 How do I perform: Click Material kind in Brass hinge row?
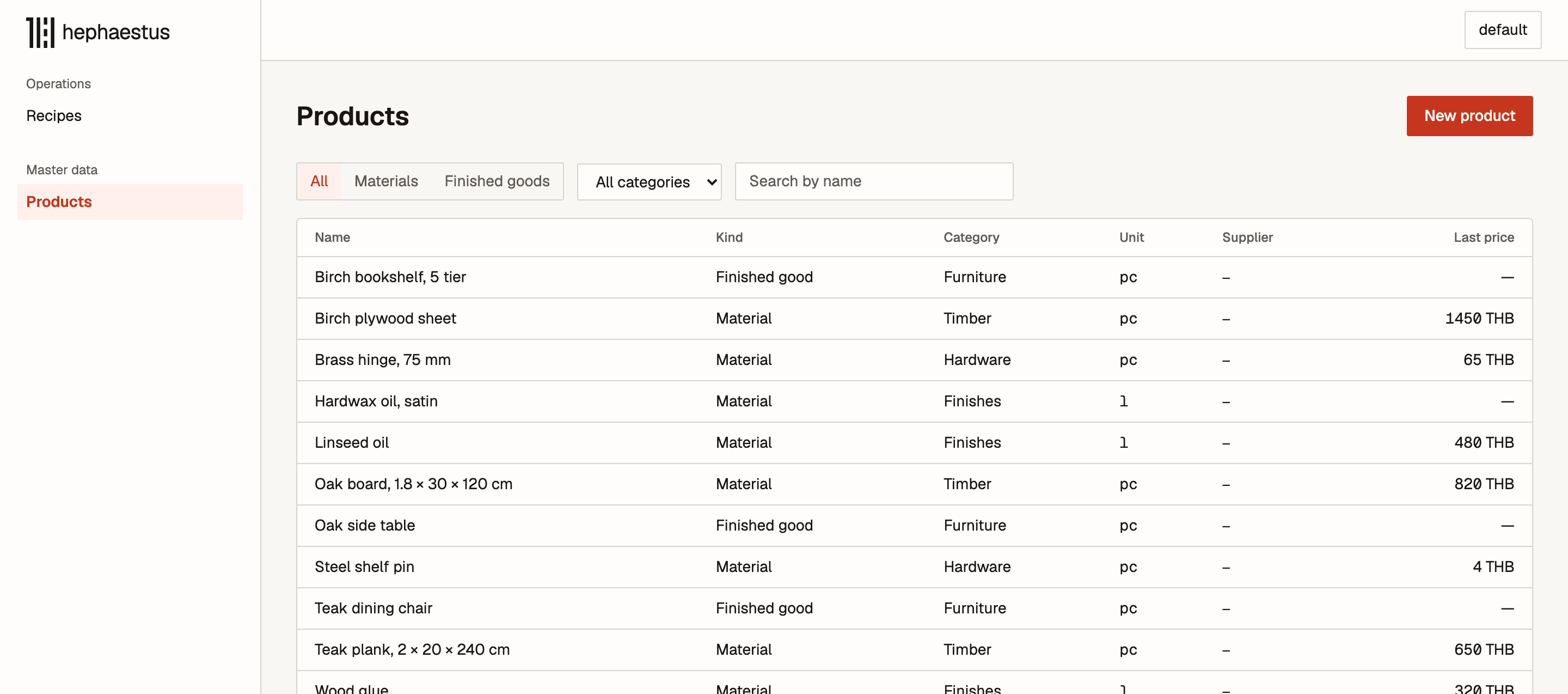point(743,360)
